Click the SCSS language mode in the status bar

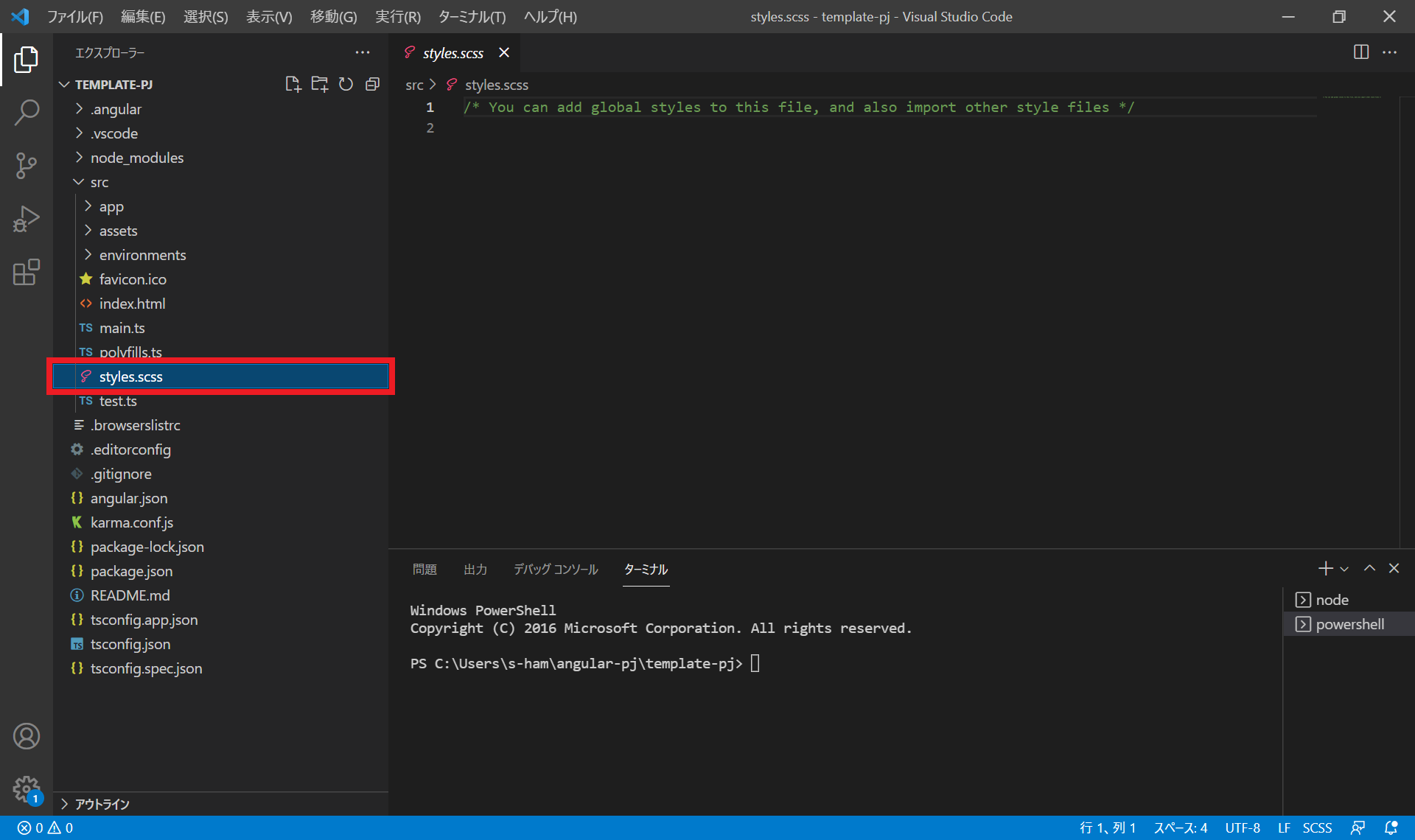pyautogui.click(x=1316, y=827)
